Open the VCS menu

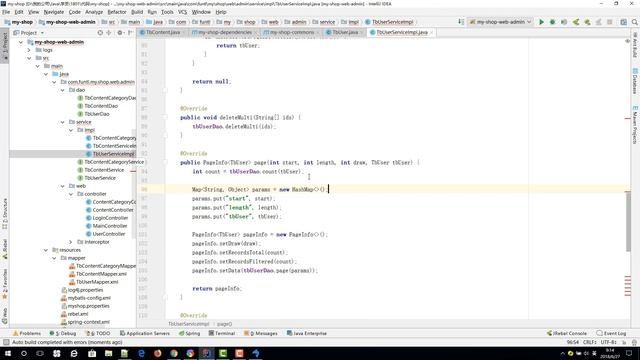coord(182,12)
